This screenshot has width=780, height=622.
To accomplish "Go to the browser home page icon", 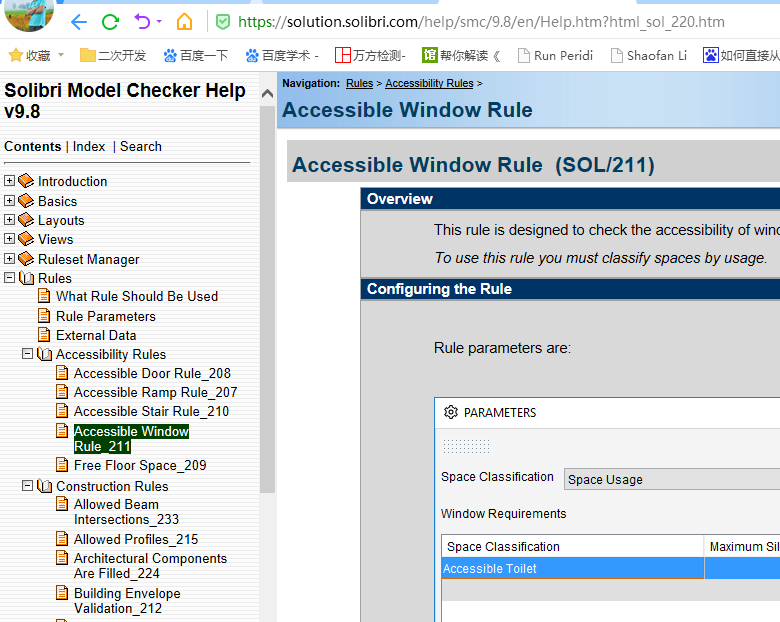I will coord(185,21).
